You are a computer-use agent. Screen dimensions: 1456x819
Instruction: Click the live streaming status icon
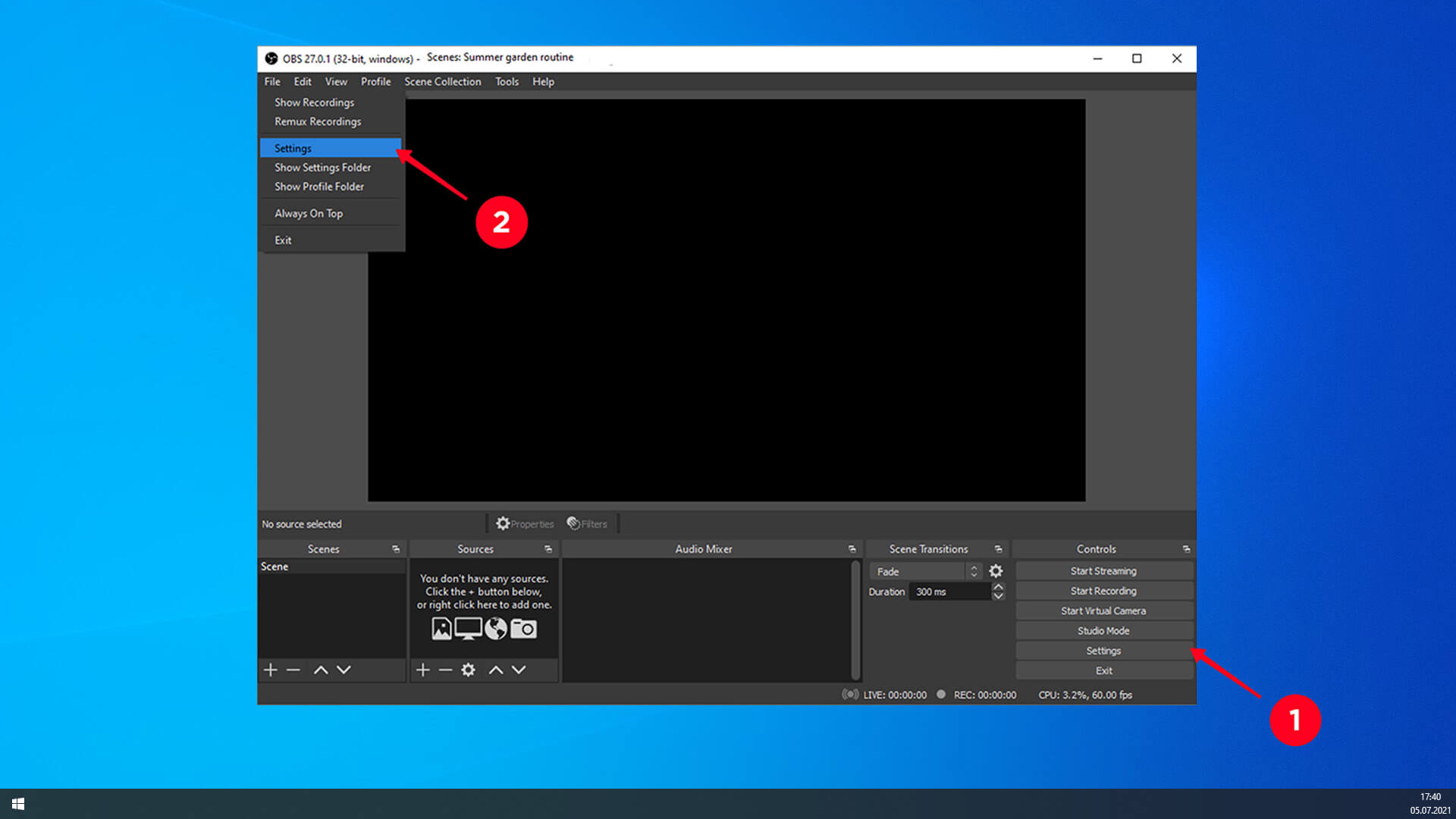[850, 695]
